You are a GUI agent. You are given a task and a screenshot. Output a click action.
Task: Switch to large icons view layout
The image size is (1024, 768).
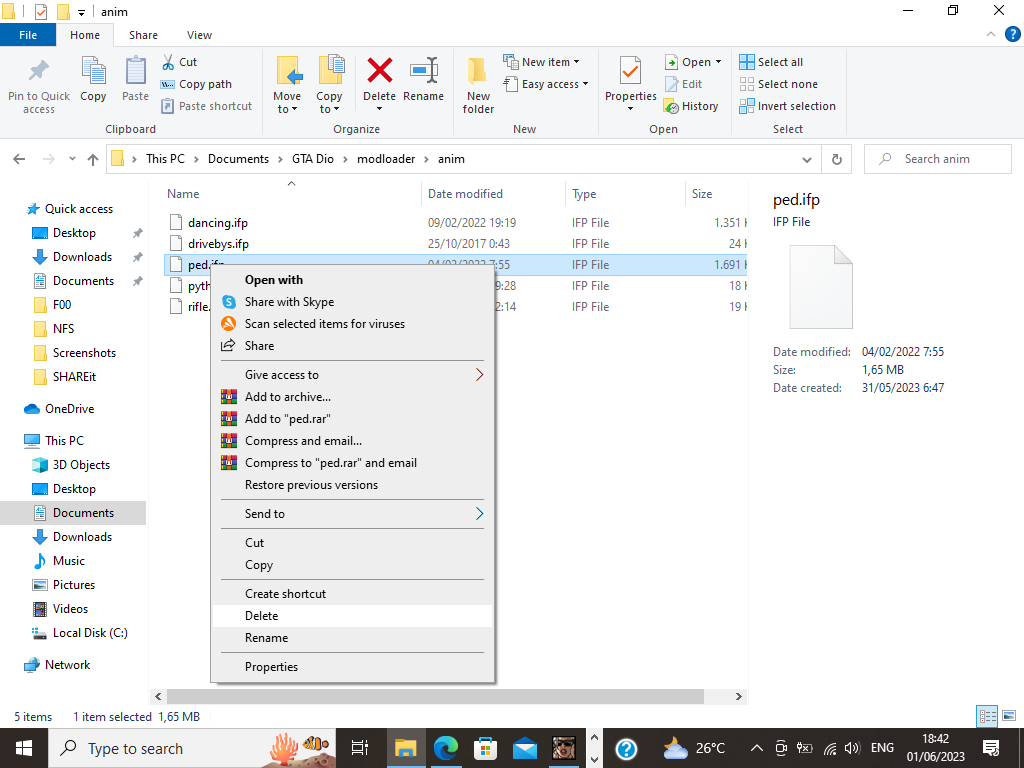tap(1009, 716)
